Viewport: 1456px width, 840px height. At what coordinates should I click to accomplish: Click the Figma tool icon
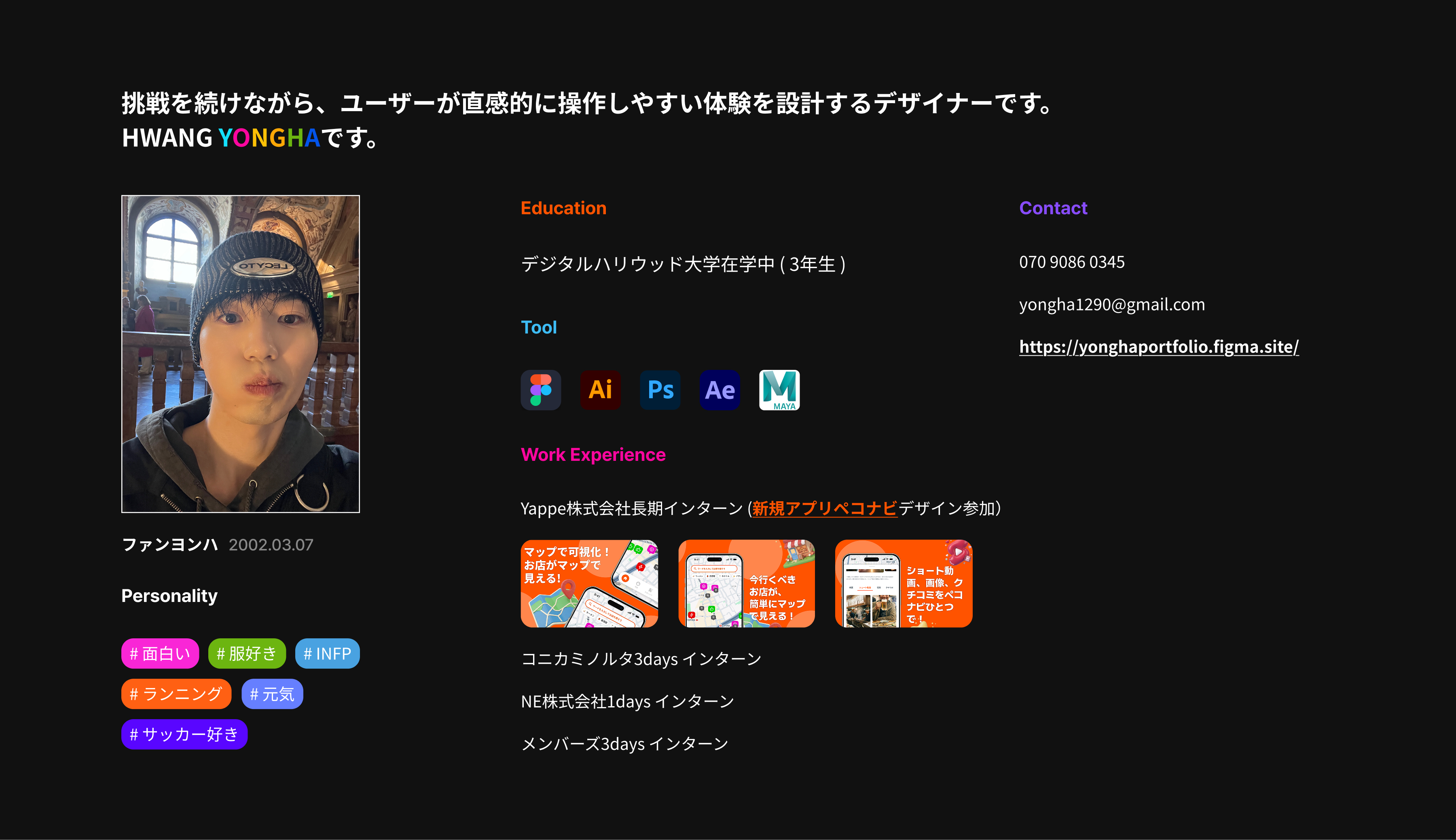(541, 390)
